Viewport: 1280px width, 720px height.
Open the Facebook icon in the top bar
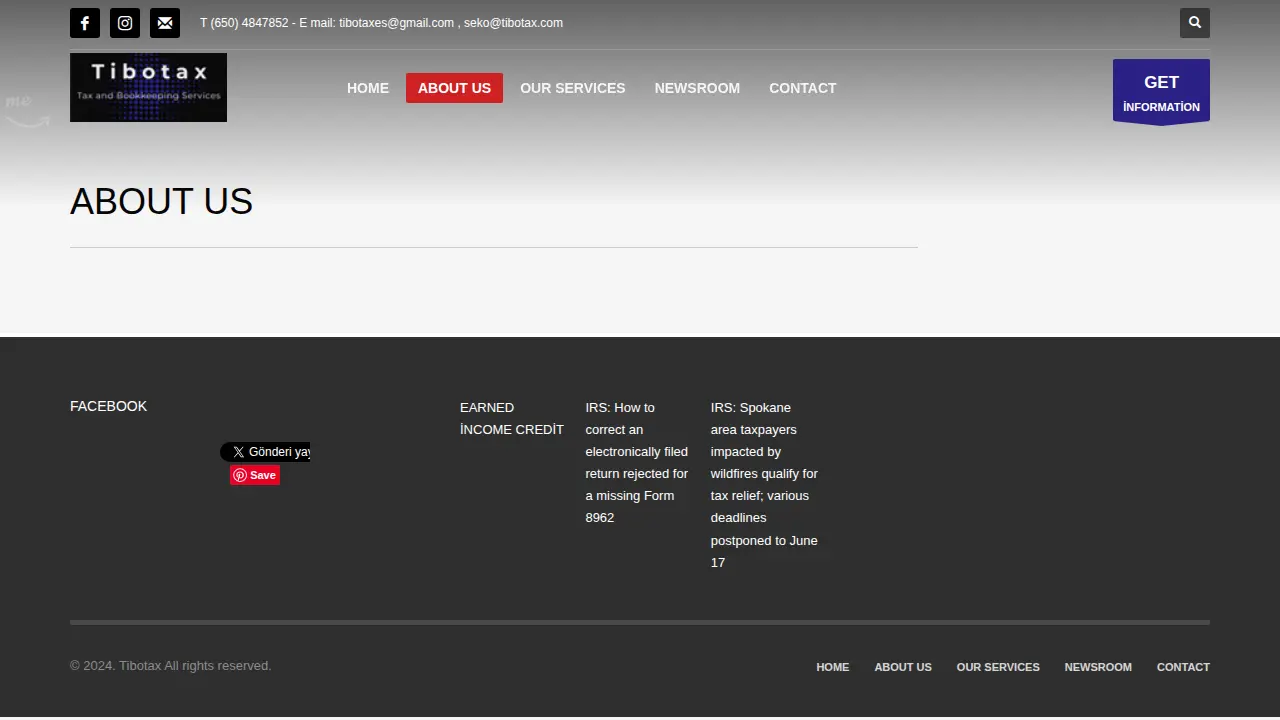(85, 23)
